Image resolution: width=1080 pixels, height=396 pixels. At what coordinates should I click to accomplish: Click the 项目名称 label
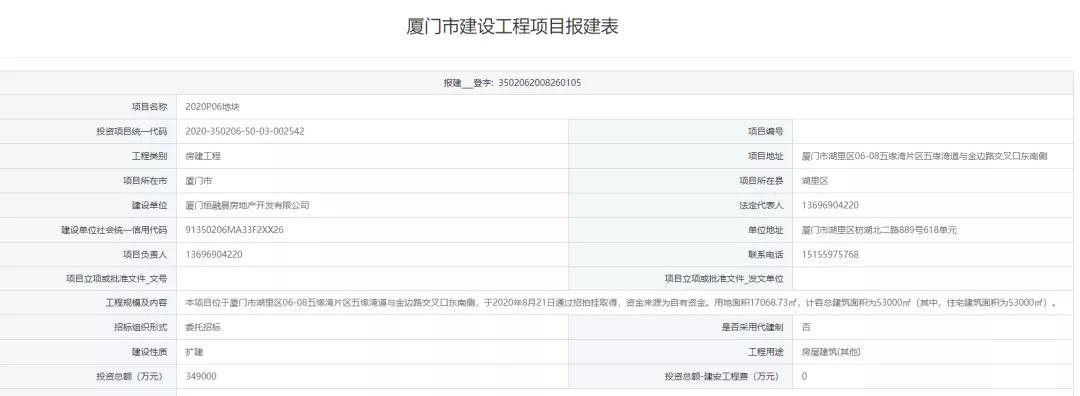point(149,107)
